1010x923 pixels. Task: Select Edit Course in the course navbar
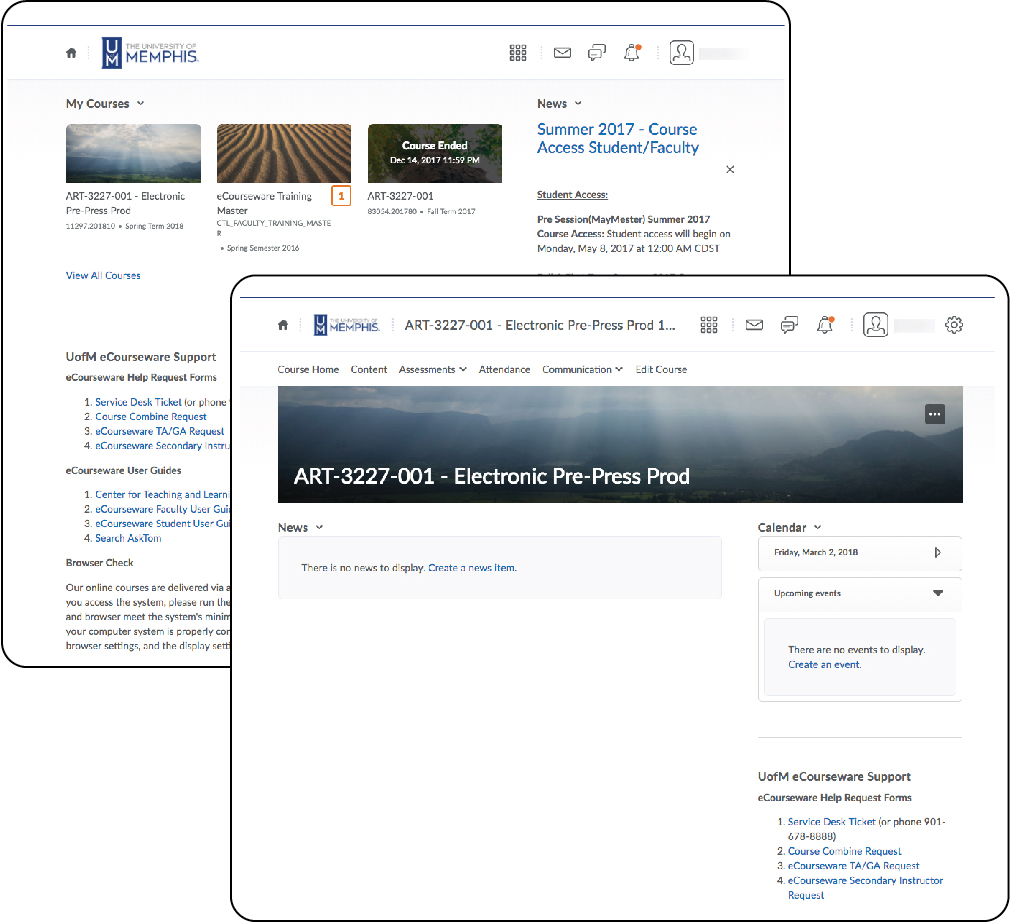(x=661, y=369)
